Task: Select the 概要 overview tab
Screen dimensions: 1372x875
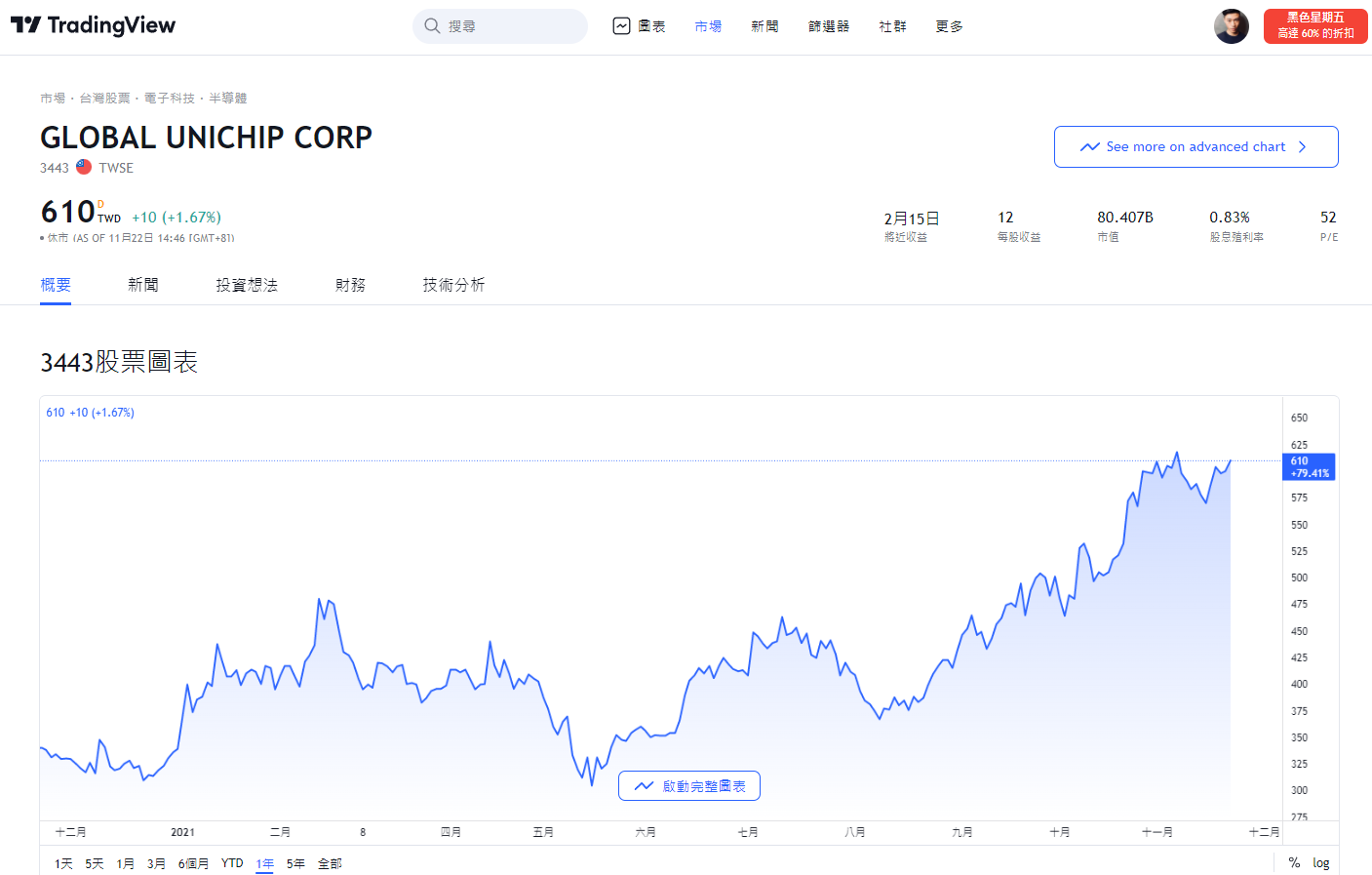Action: click(x=56, y=285)
